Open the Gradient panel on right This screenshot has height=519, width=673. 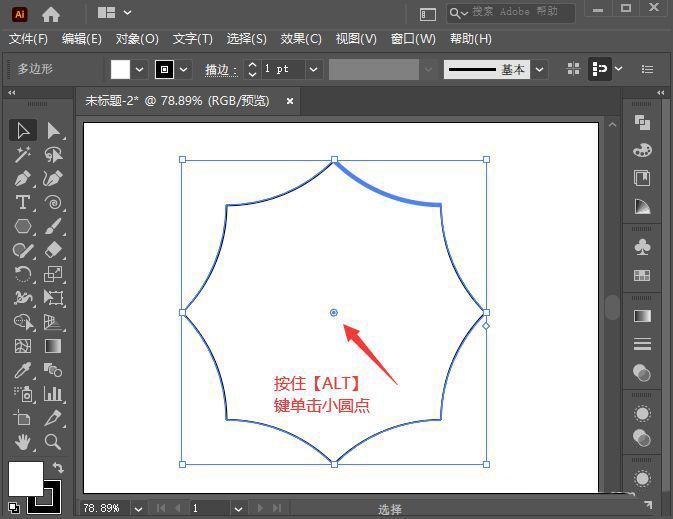642,316
